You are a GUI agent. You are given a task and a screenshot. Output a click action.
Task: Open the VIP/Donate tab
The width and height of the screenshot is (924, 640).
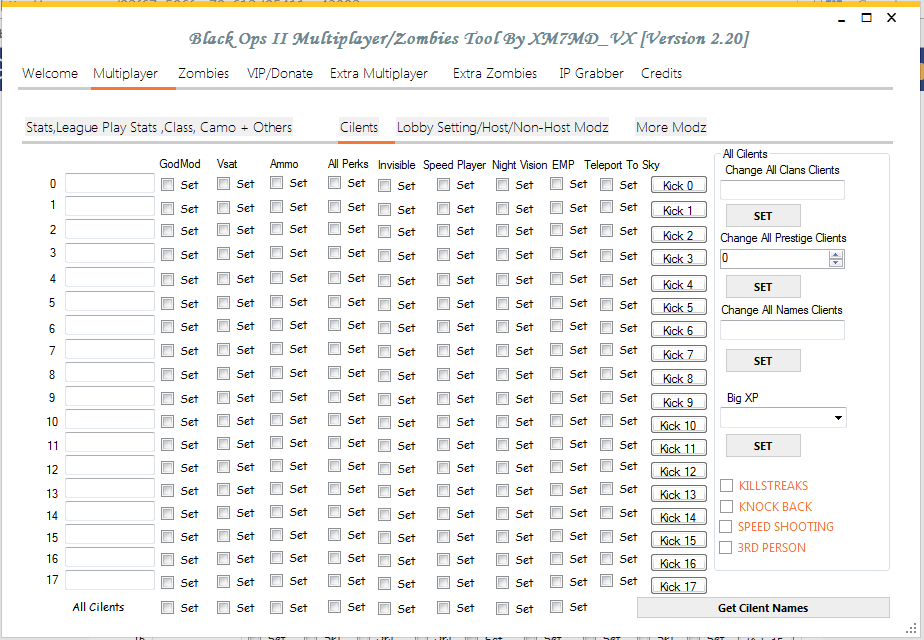[x=280, y=74]
